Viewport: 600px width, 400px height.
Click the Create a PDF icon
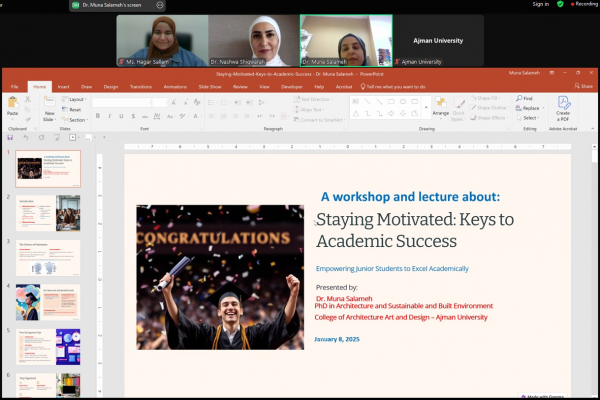coord(563,105)
